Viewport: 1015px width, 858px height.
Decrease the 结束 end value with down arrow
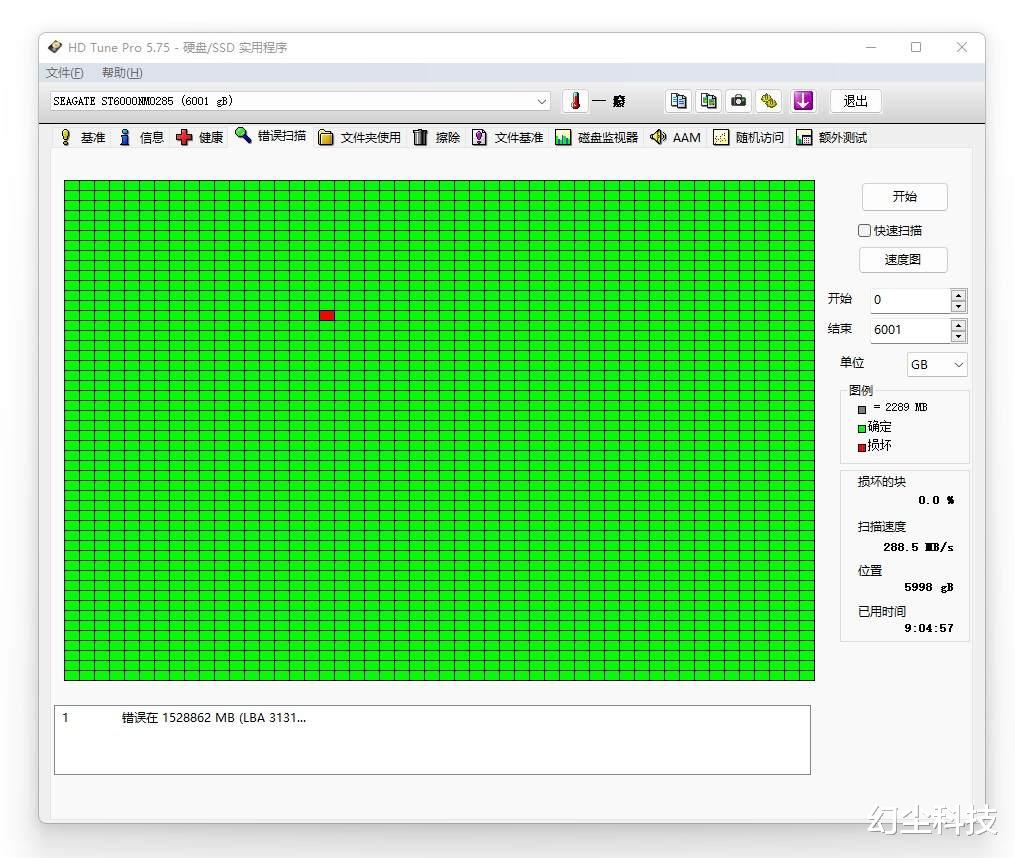point(959,336)
